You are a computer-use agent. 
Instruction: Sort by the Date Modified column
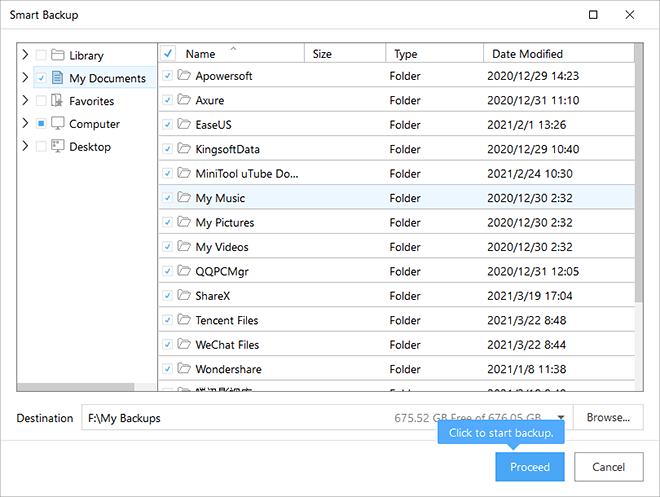pos(527,54)
